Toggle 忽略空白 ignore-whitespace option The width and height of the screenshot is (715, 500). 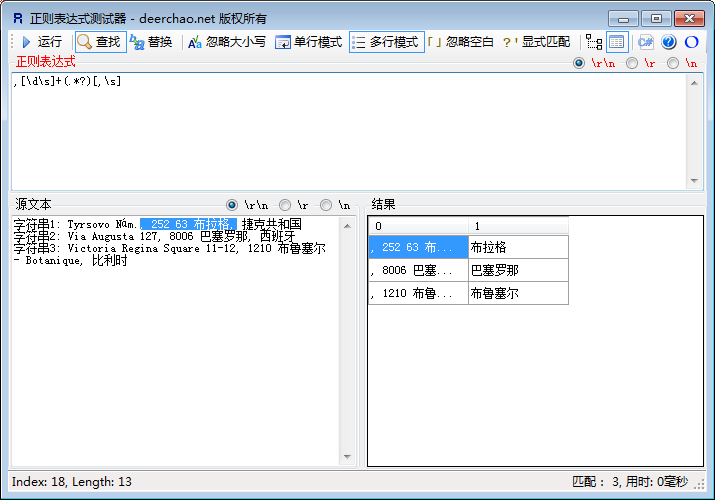461,42
